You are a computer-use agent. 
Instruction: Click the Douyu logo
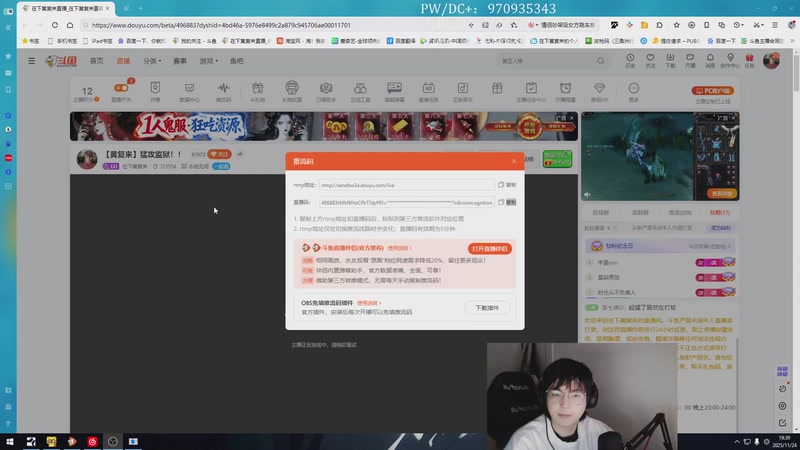click(x=61, y=61)
